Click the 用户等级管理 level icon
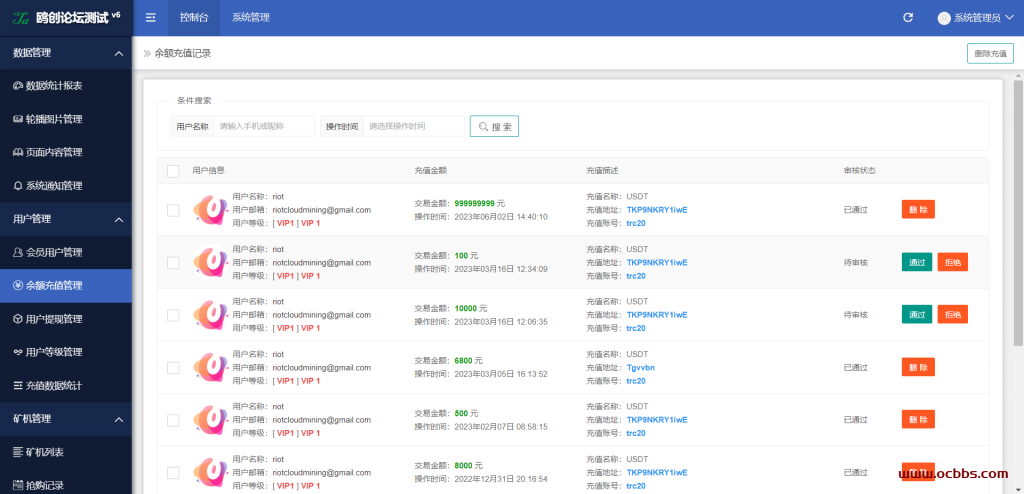Screen dimensions: 1024x494 point(18,352)
